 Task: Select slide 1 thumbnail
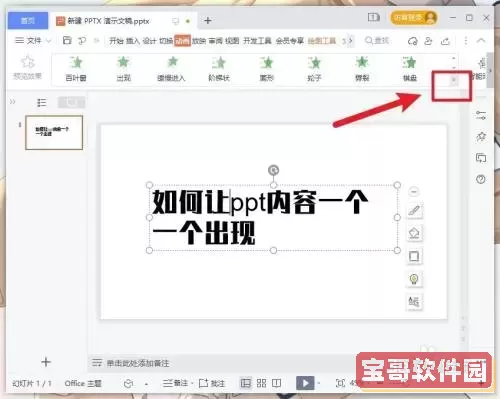(x=54, y=132)
